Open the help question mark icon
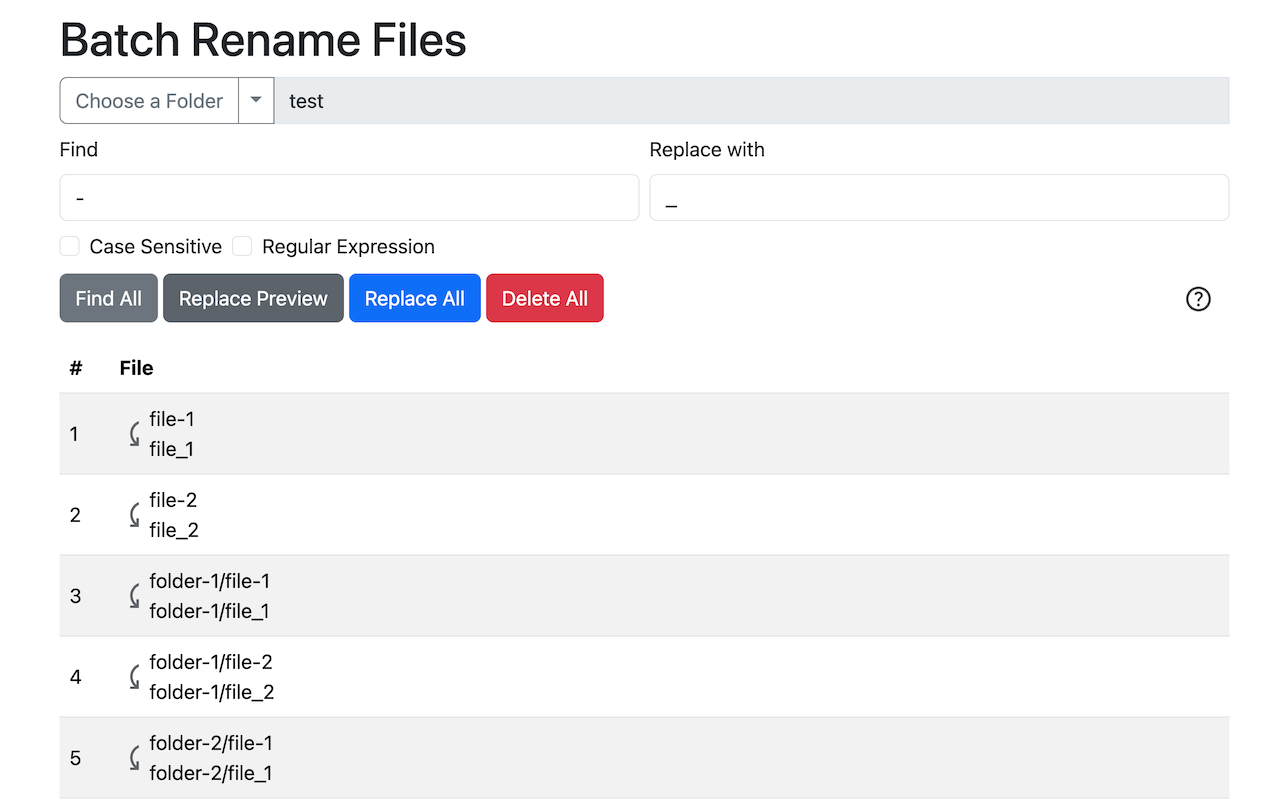The image size is (1280, 800). coord(1197,299)
